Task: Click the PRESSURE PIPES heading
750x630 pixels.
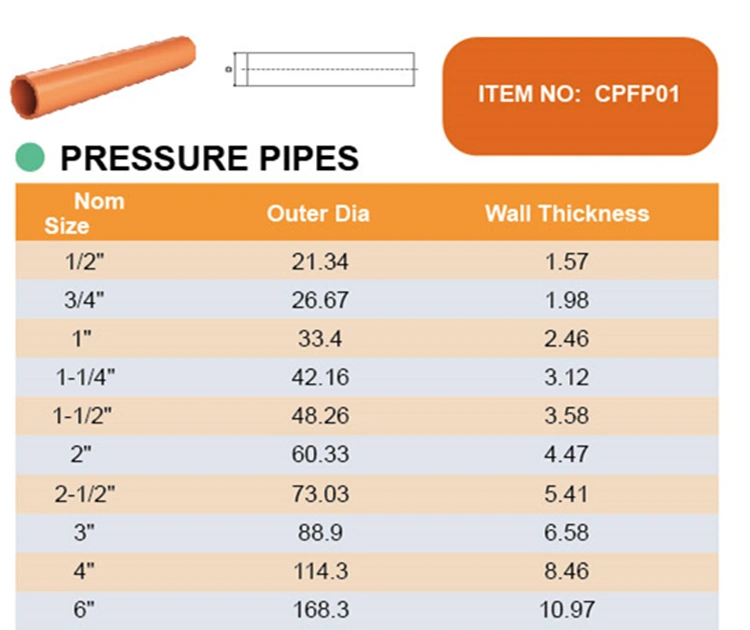Action: pos(210,158)
